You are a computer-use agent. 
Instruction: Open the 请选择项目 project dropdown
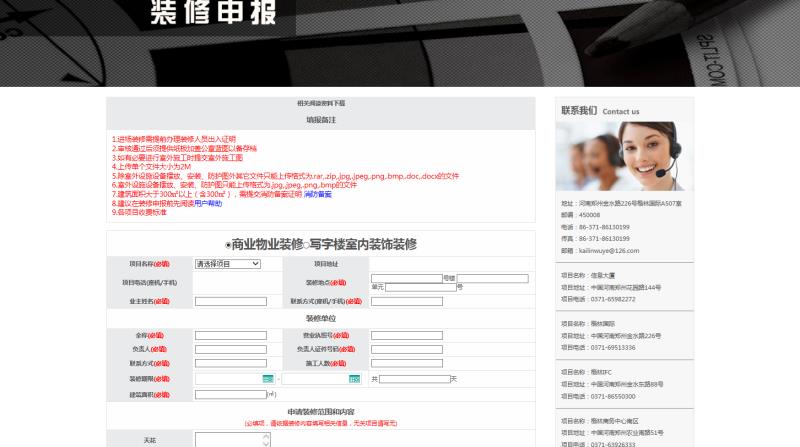coord(227,264)
